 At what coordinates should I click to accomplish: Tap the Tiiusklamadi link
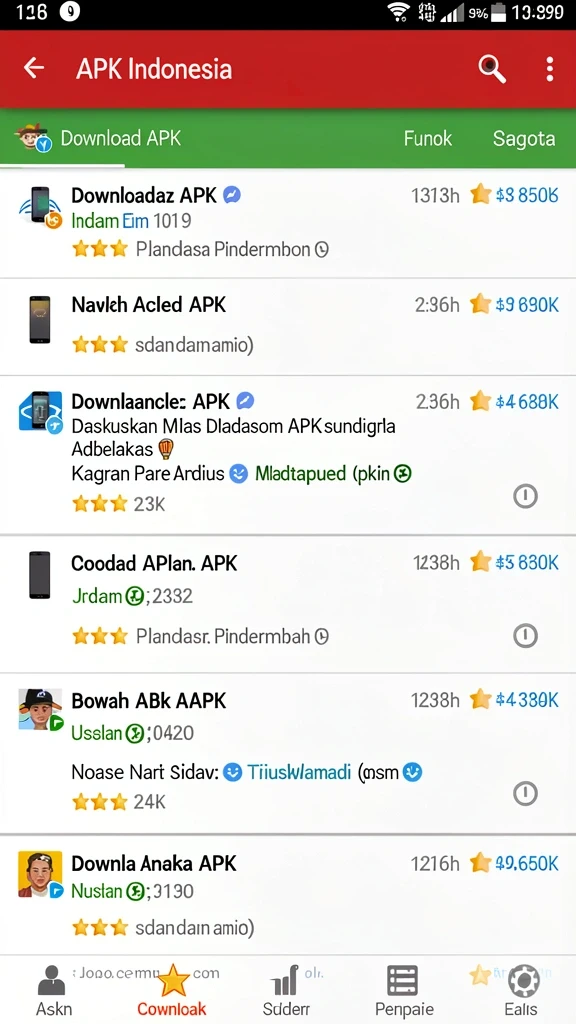pos(299,773)
